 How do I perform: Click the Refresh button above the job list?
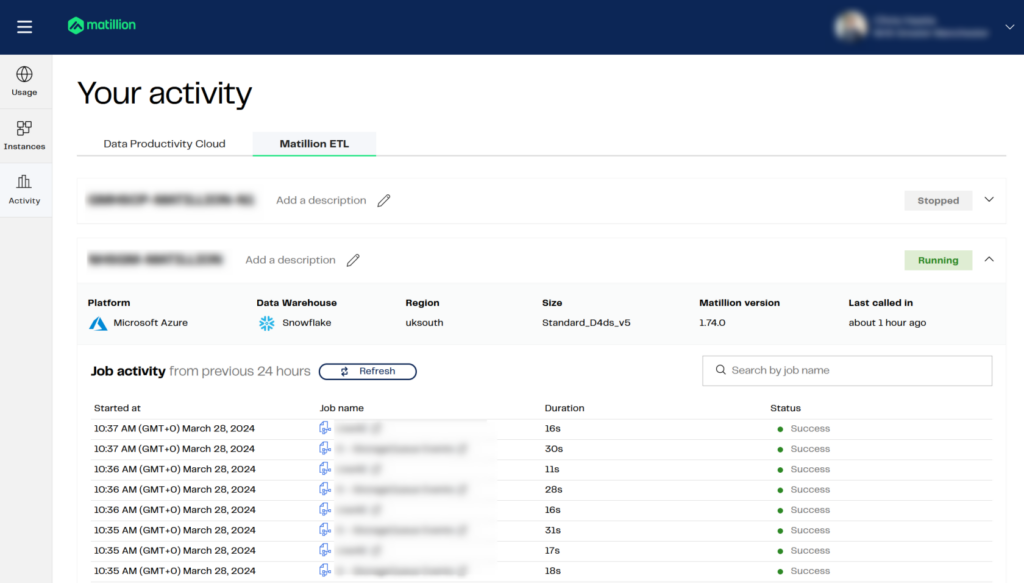[367, 371]
